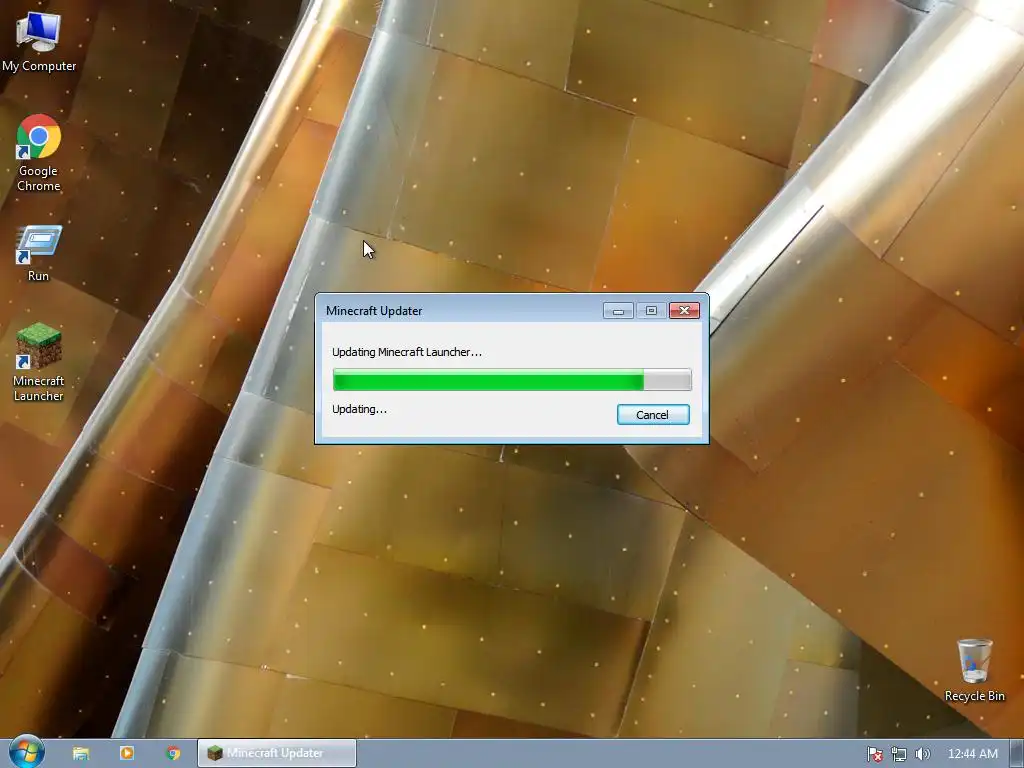Viewport: 1024px width, 768px height.
Task: Open Windows Explorer from the taskbar
Action: tap(81, 753)
